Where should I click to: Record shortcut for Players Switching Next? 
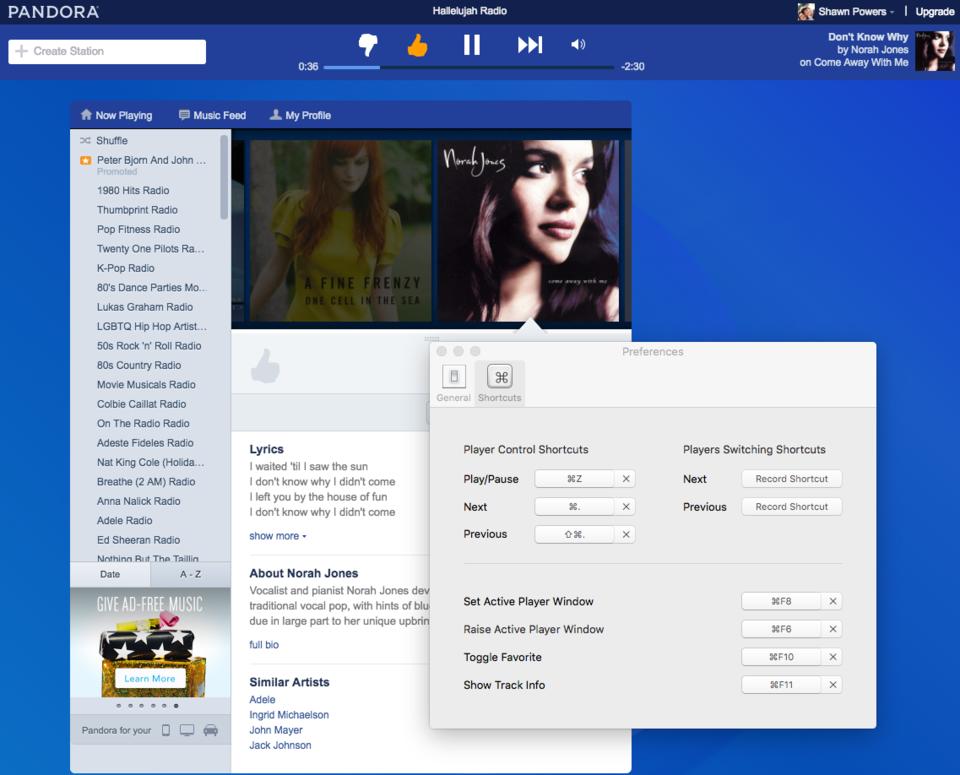click(791, 479)
